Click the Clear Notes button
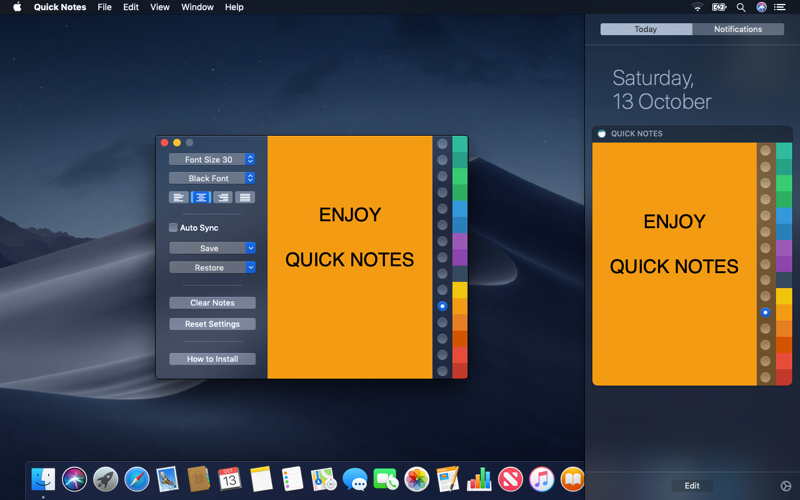 click(212, 303)
